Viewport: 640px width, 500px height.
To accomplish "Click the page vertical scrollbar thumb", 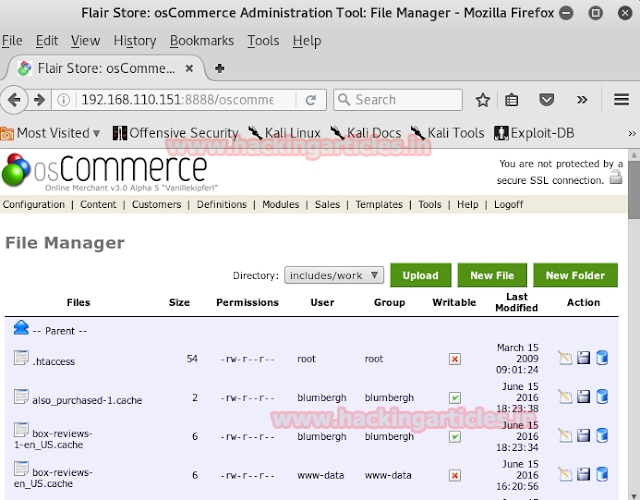I will 634,190.
